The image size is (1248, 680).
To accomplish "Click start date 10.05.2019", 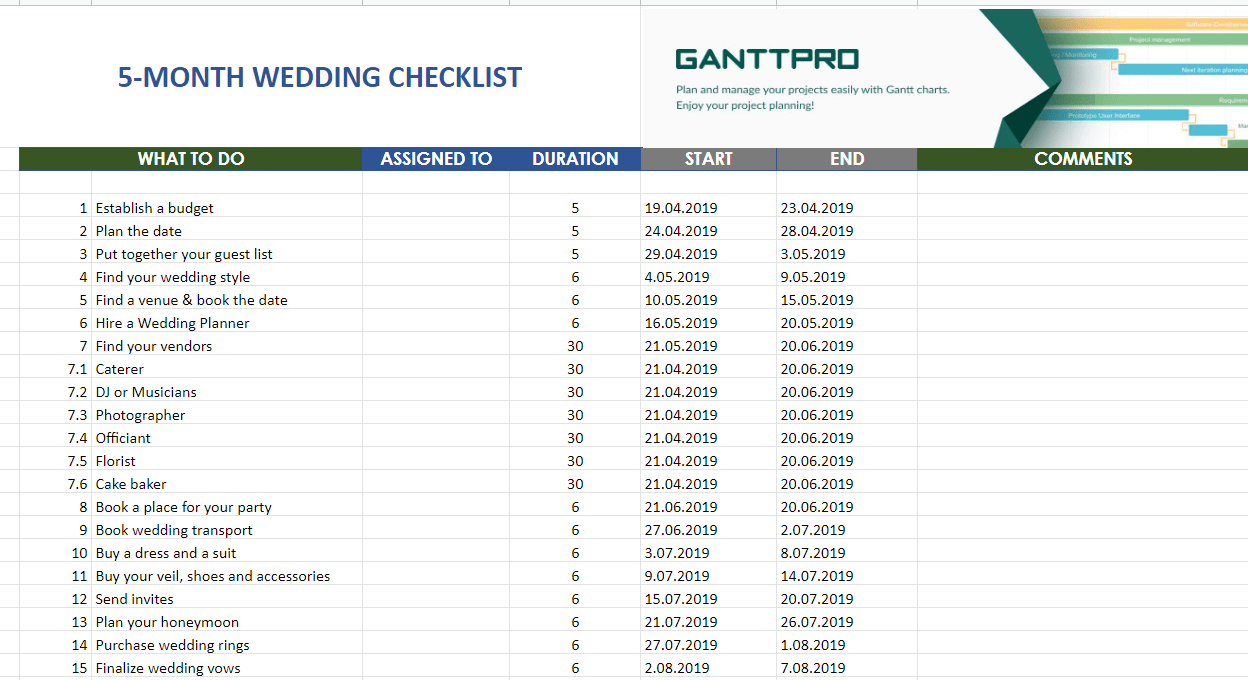I will pos(709,300).
